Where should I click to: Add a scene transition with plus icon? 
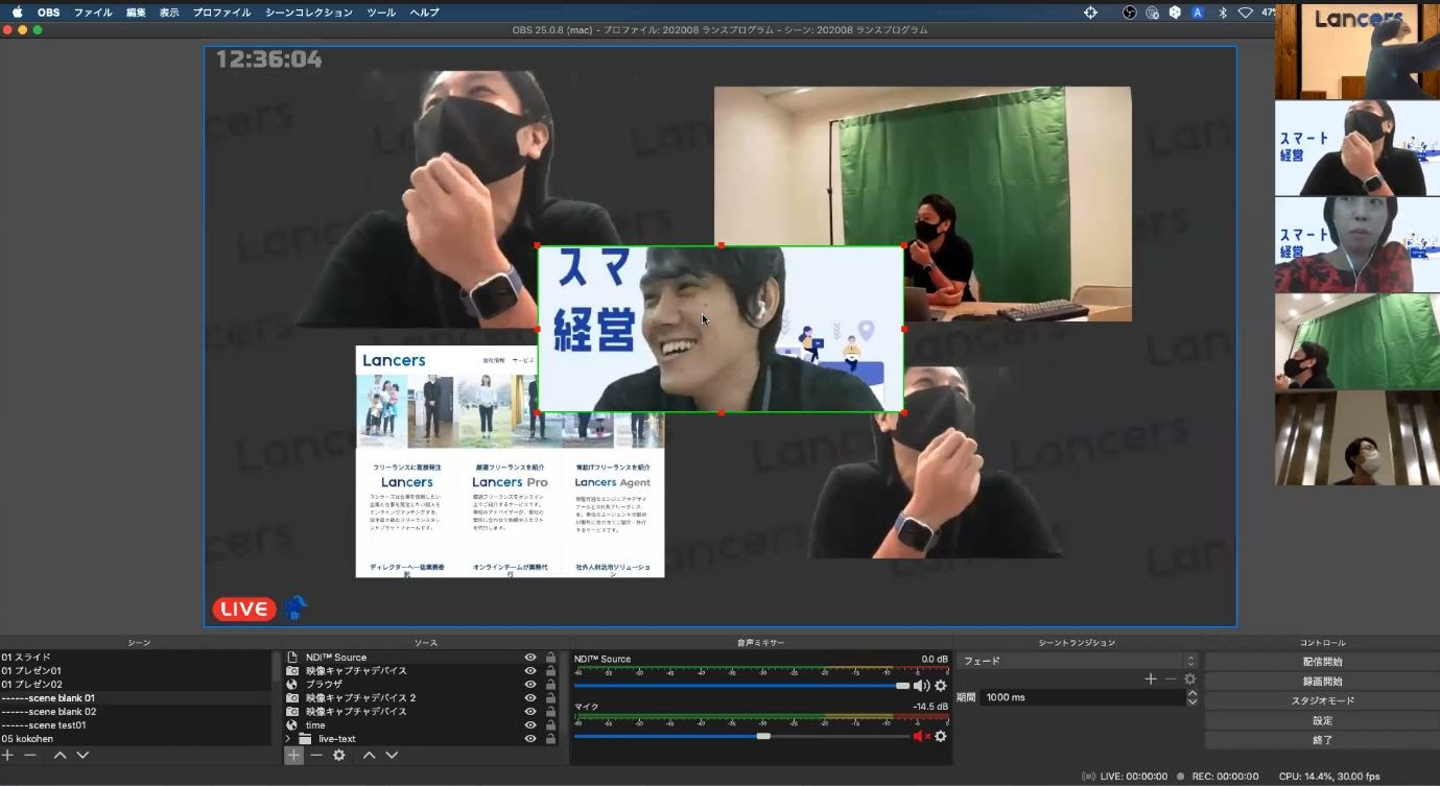point(1150,679)
